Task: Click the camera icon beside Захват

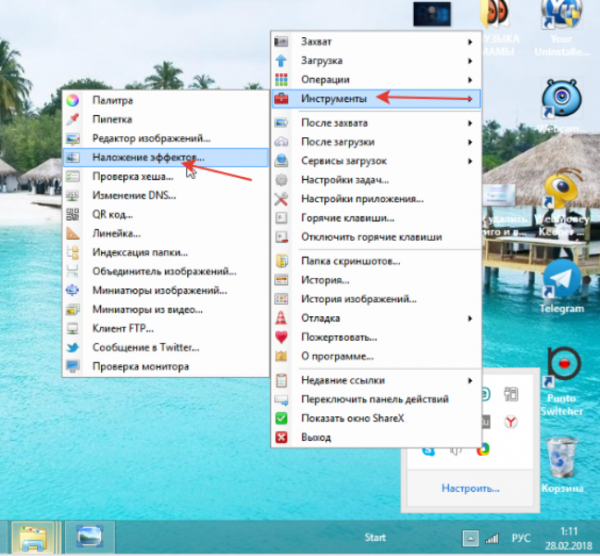Action: coord(281,41)
